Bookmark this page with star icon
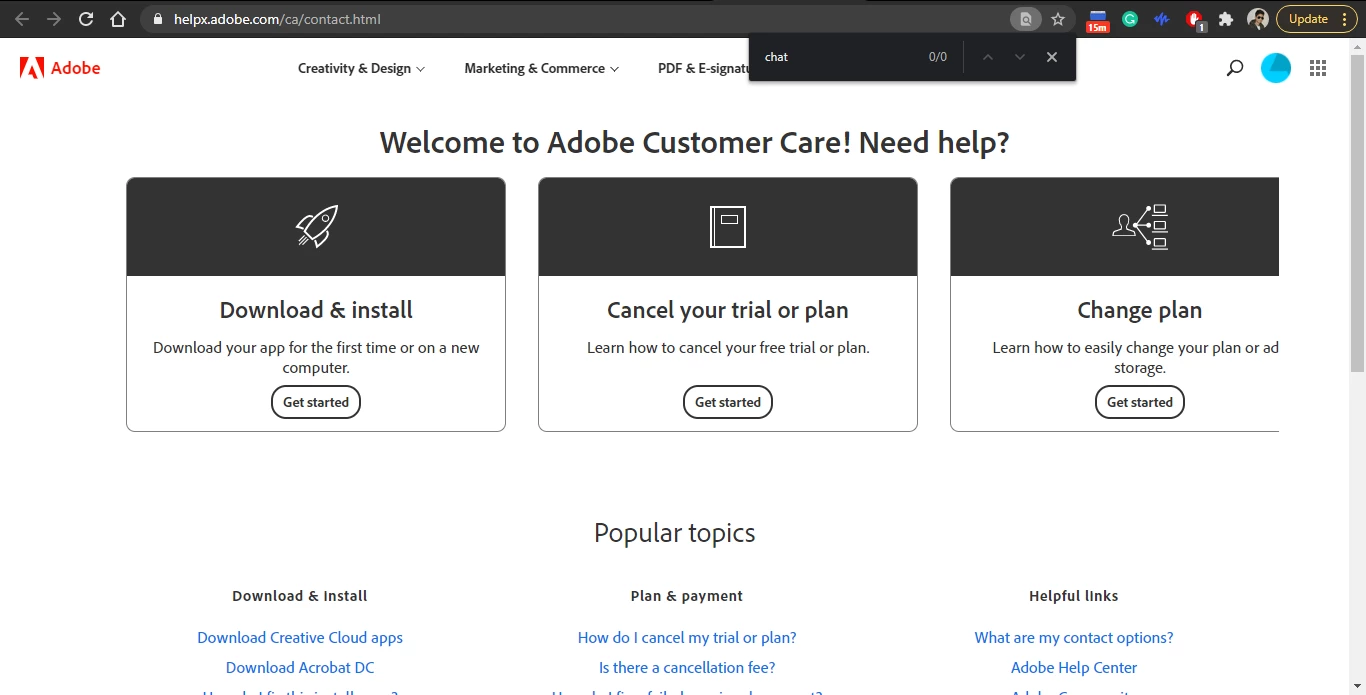The image size is (1366, 695). click(x=1058, y=19)
